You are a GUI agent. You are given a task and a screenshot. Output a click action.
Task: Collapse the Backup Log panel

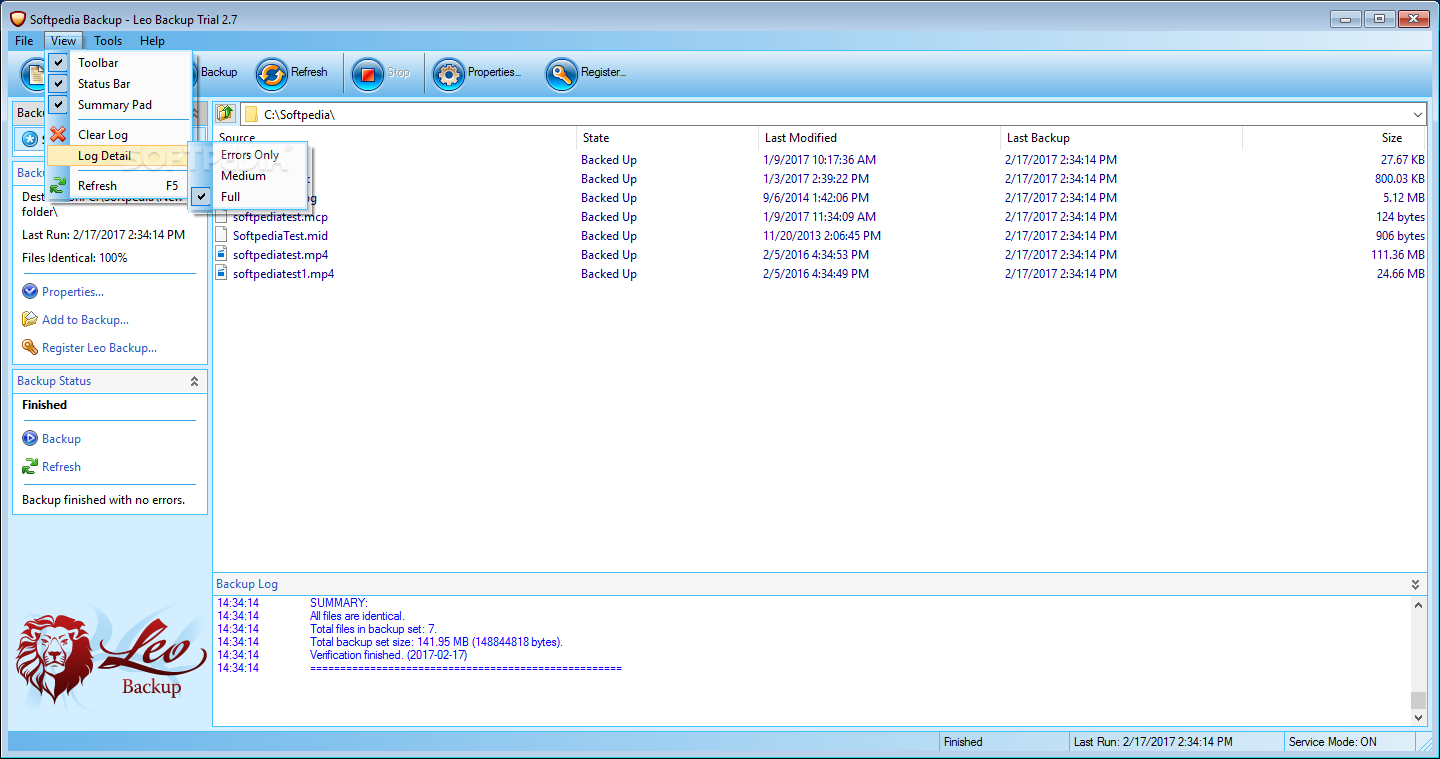(1416, 584)
